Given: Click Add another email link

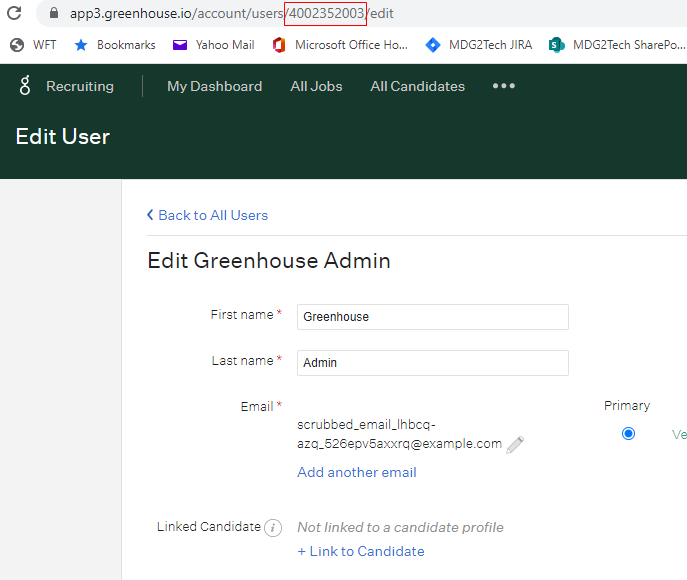Looking at the screenshot, I should click(x=357, y=472).
